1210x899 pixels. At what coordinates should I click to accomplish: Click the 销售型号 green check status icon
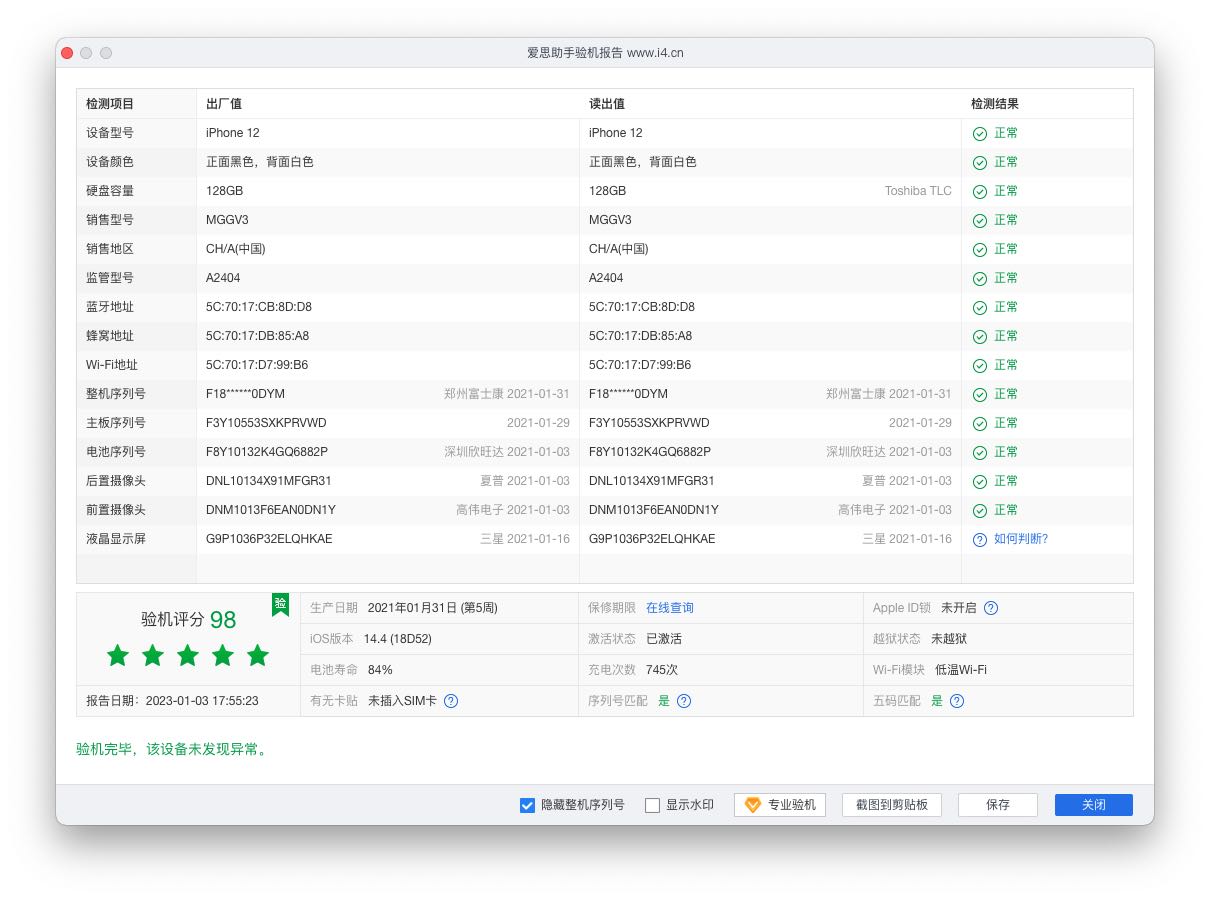(980, 220)
